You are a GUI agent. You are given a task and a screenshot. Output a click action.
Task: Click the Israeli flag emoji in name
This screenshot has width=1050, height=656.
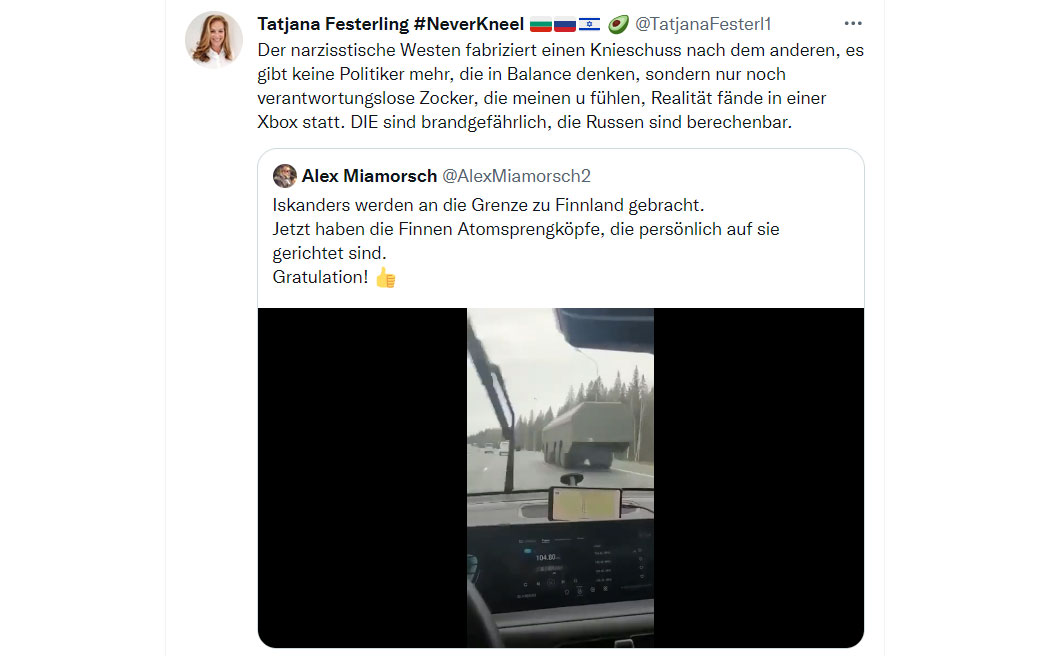pyautogui.click(x=589, y=25)
